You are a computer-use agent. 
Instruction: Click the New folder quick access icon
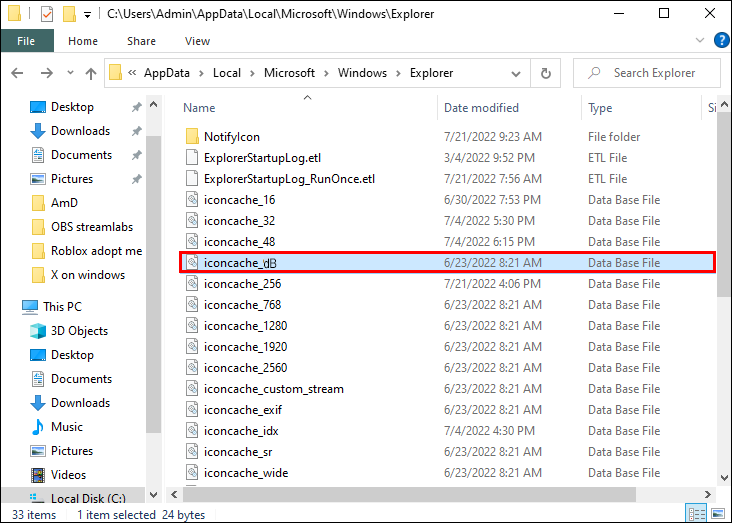tap(69, 14)
